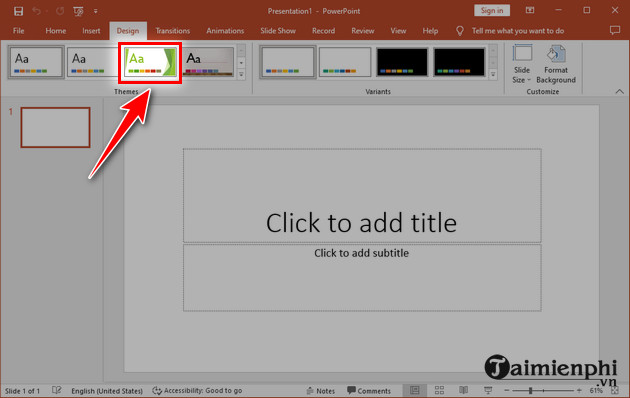Image resolution: width=630 pixels, height=398 pixels.
Task: Open Ribbon Display Options icon
Action: (x=530, y=10)
